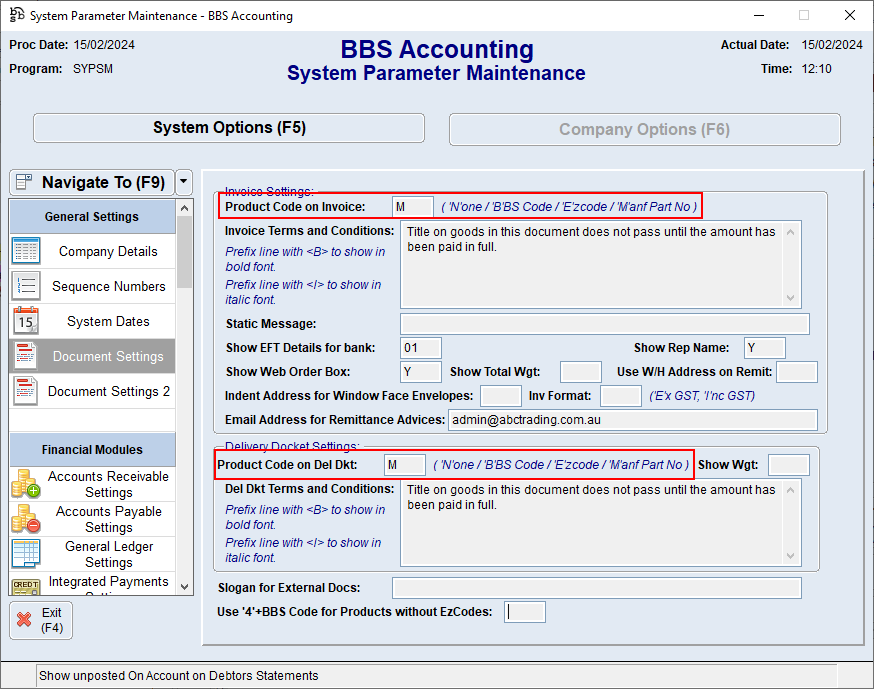
Task: Open Document Settings 2 icon
Action: [24, 391]
